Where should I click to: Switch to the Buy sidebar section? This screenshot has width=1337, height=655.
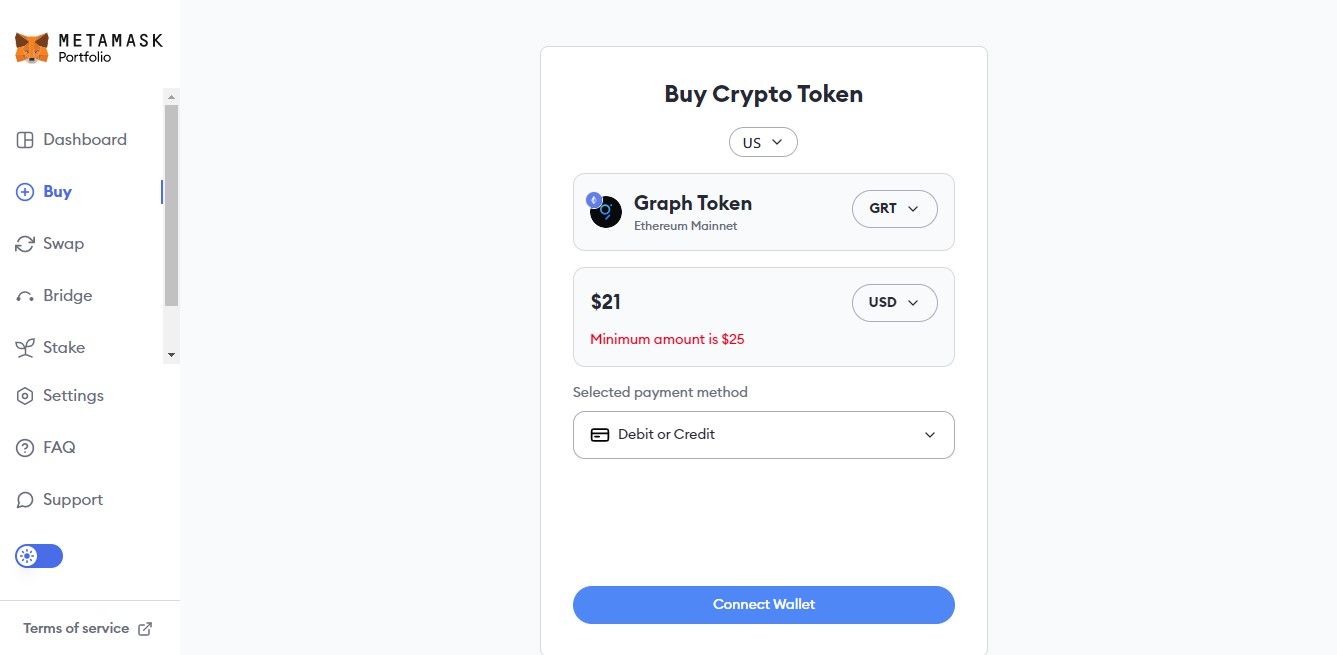click(x=57, y=191)
